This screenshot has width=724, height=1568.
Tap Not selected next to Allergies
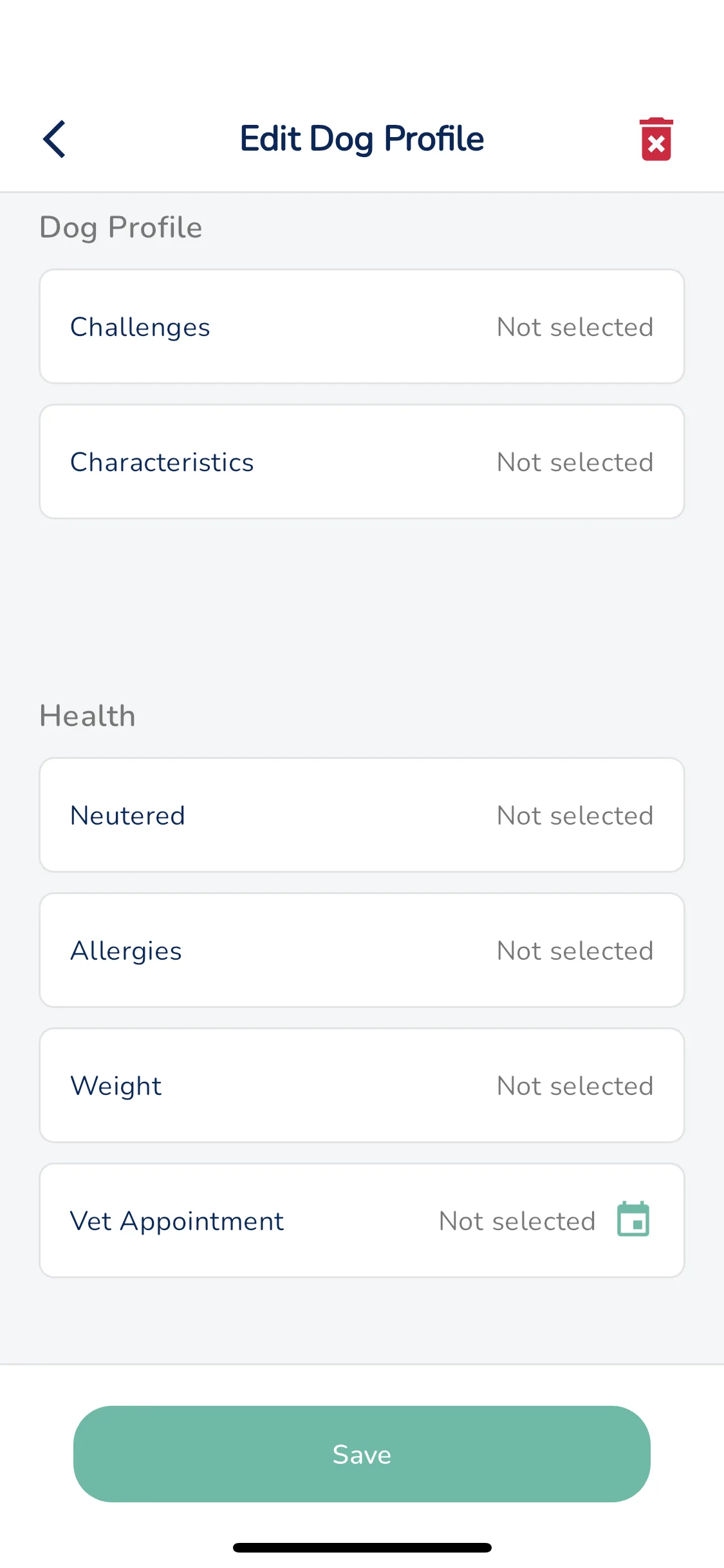[575, 951]
